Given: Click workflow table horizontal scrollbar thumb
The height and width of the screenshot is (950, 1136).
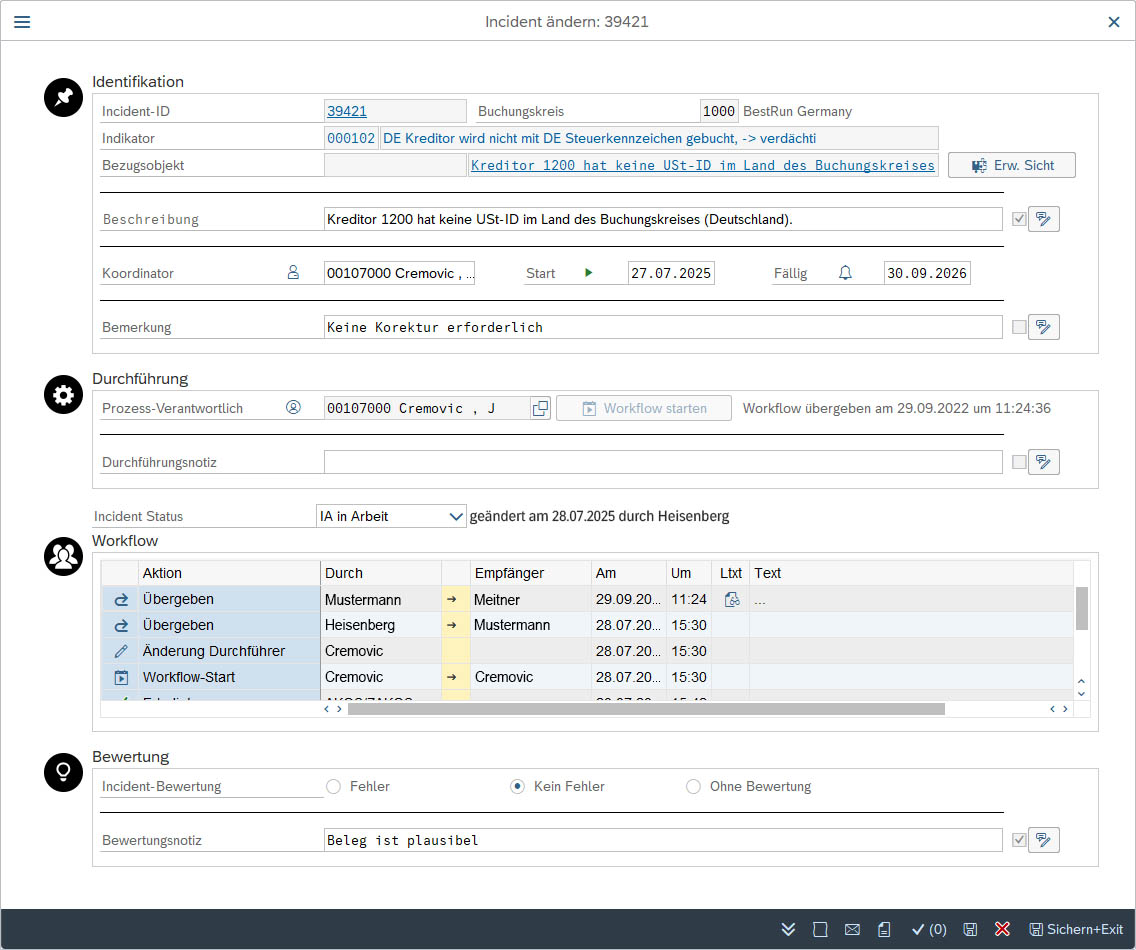Looking at the screenshot, I should pos(646,709).
